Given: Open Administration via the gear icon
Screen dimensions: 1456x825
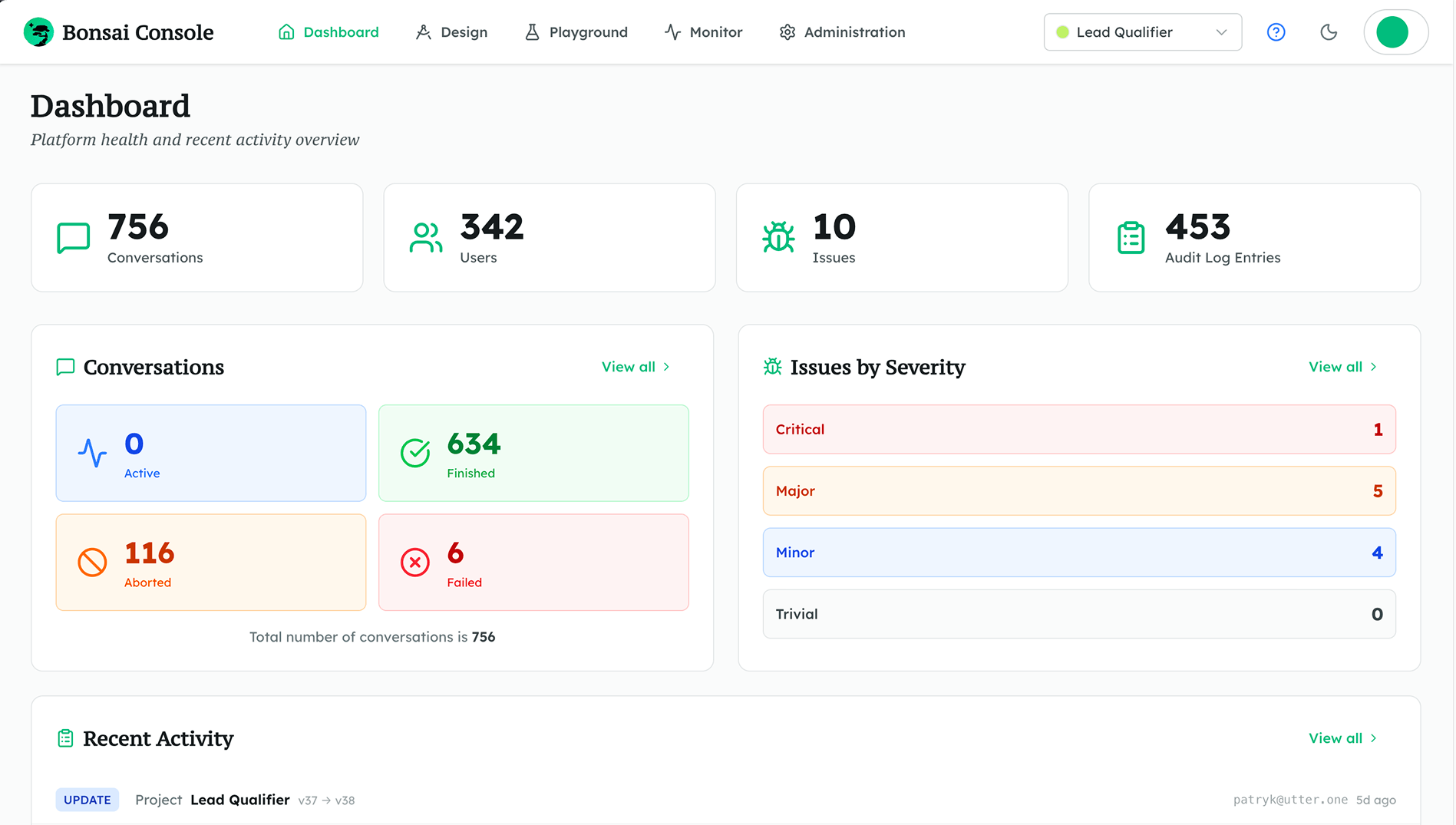Looking at the screenshot, I should [787, 32].
